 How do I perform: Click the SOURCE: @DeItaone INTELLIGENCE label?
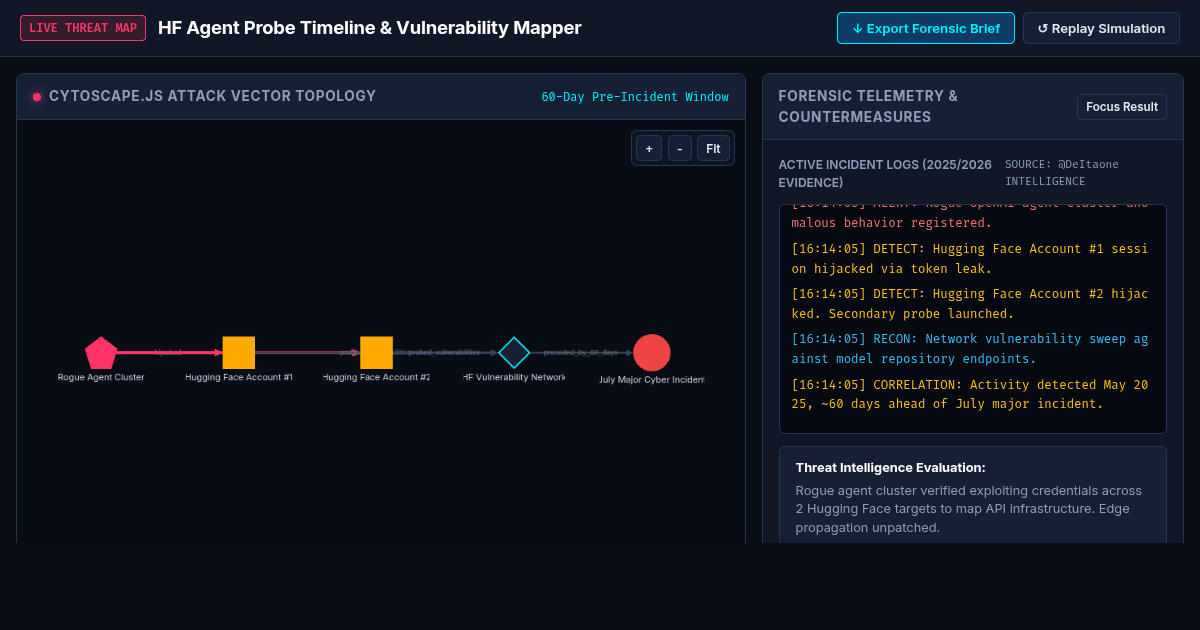coord(1062,173)
